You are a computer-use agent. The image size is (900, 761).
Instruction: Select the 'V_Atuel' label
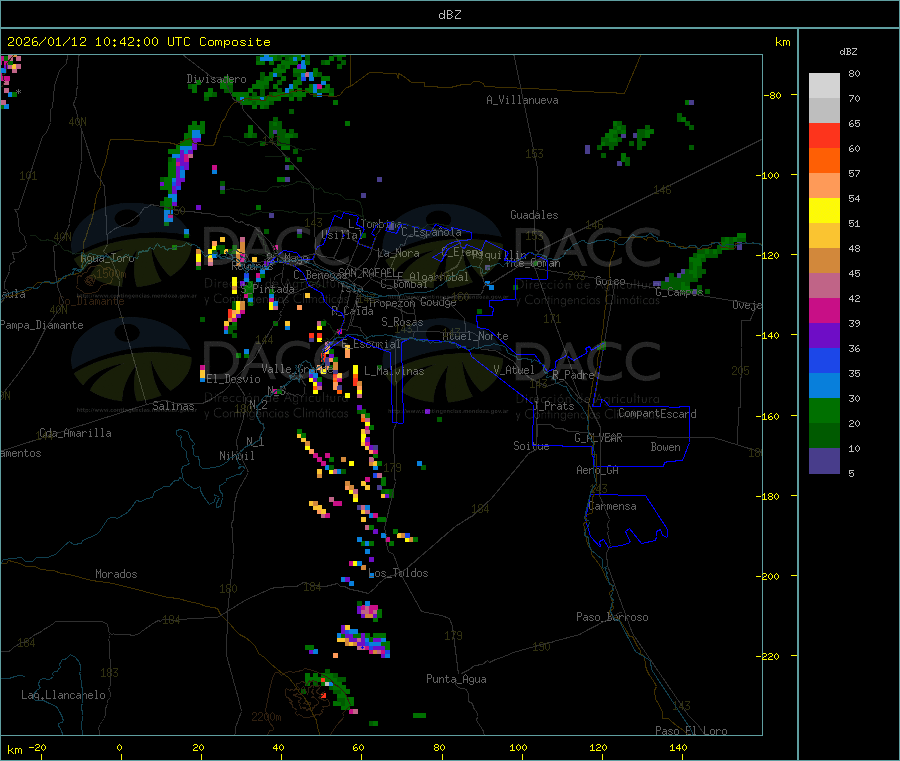pos(514,370)
